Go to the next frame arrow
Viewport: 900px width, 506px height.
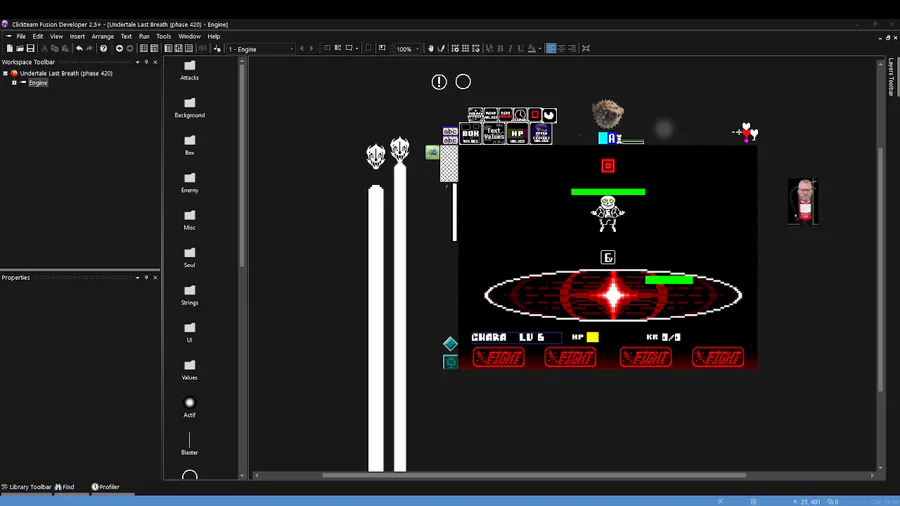tap(312, 49)
